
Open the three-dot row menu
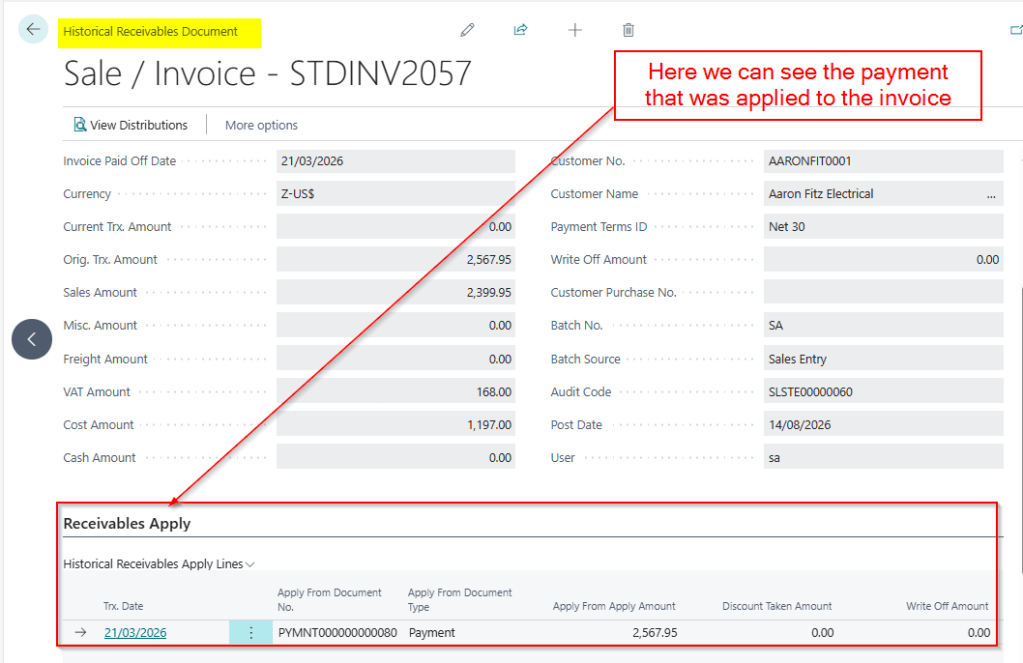click(251, 632)
